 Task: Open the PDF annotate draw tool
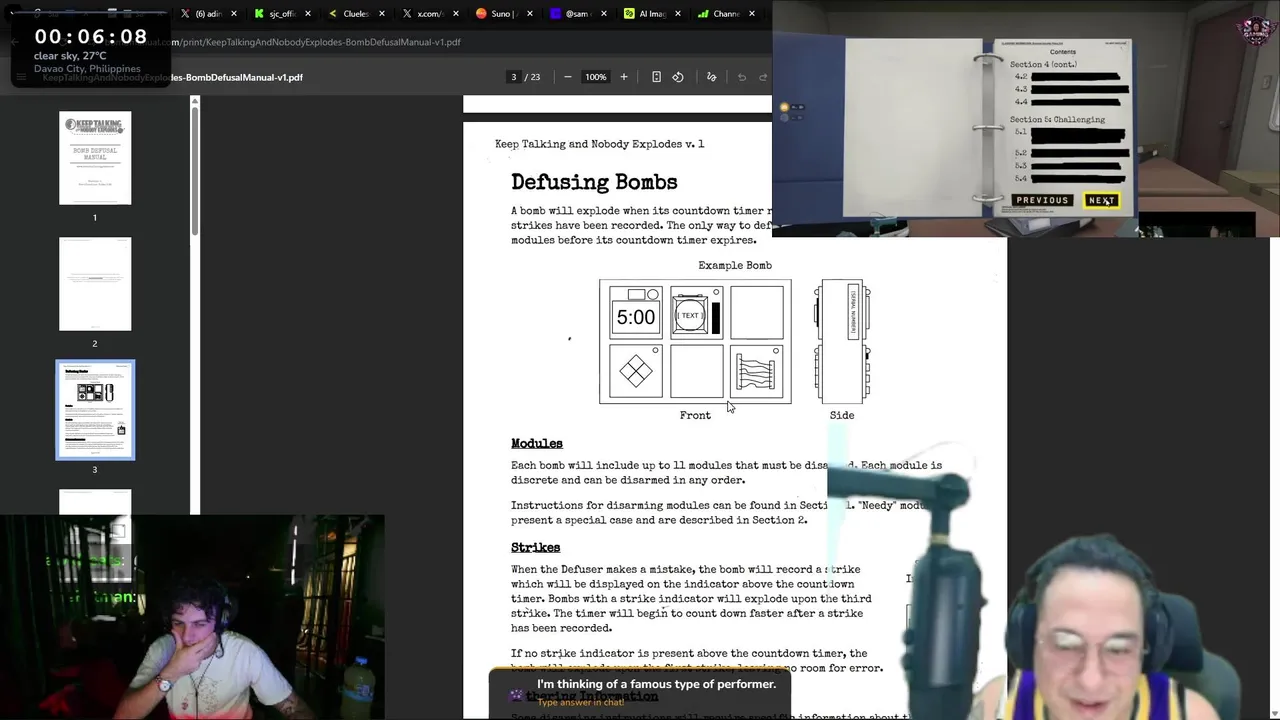(x=712, y=77)
